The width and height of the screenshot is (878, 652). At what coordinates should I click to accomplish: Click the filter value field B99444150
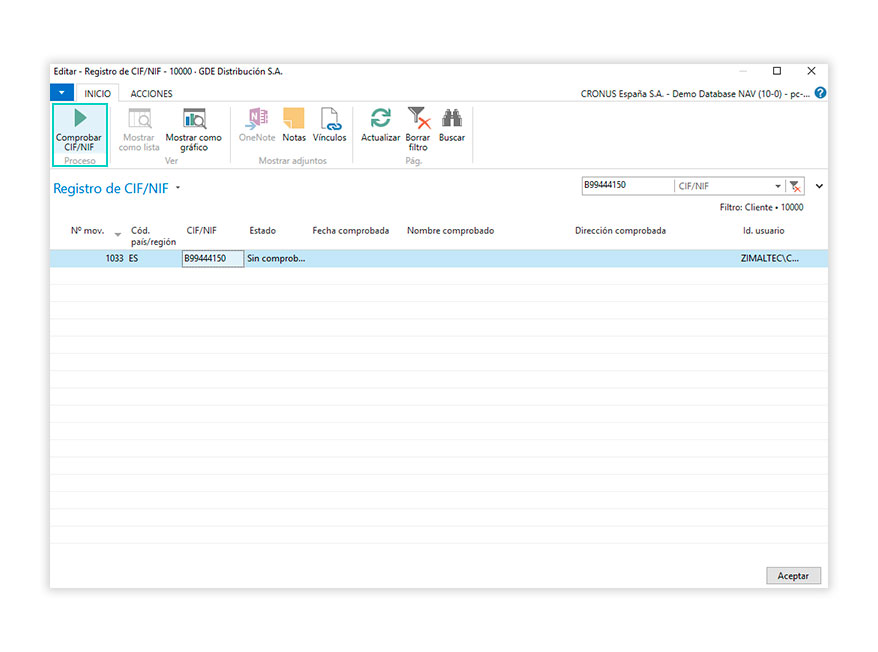[626, 186]
